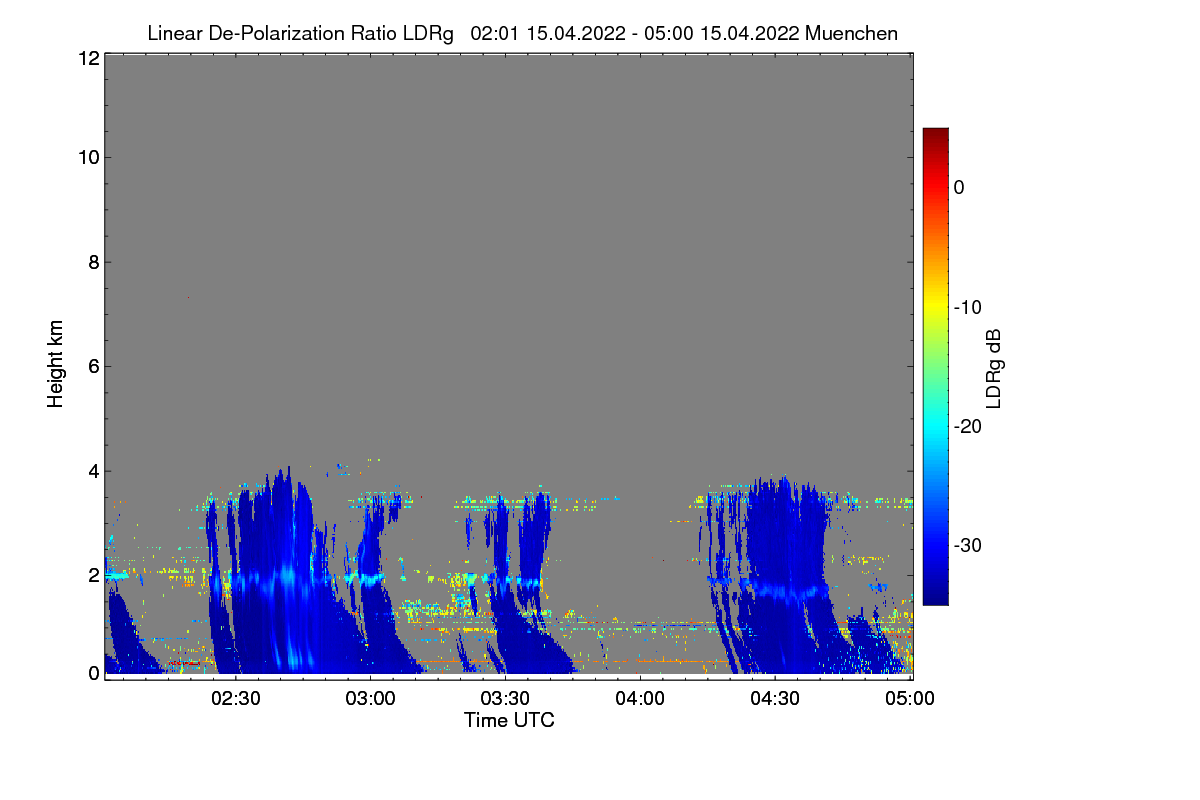The width and height of the screenshot is (1200, 800).
Task: Click the colorbar tick label '-10'
Action: coord(967,307)
